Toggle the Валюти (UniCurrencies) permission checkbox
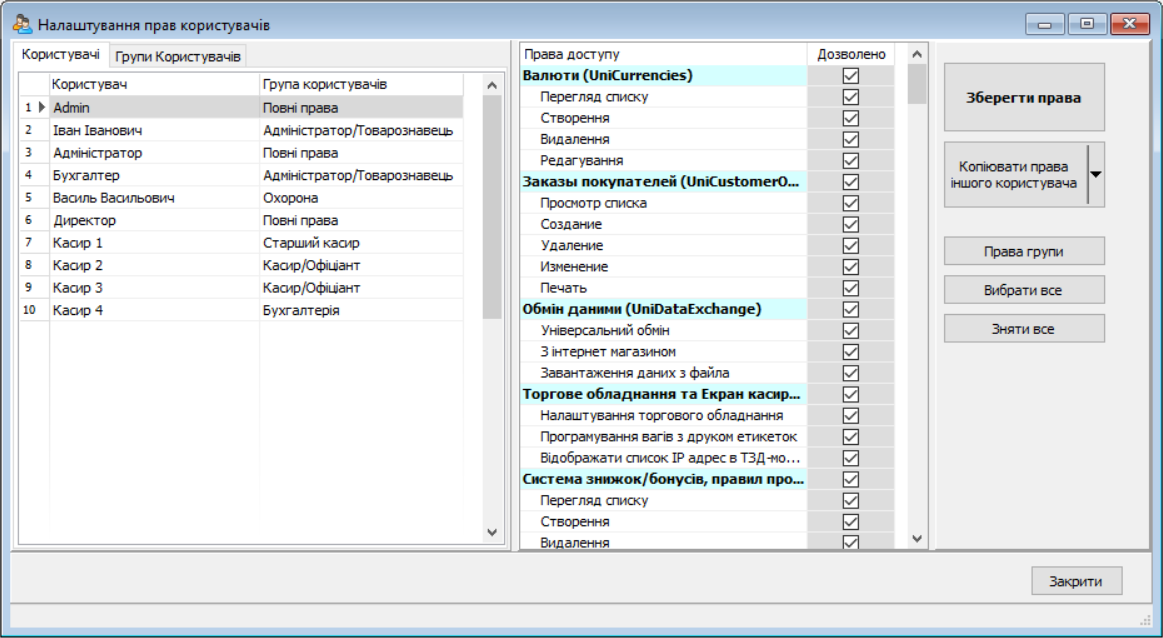Image resolution: width=1163 pixels, height=638 pixels. click(x=851, y=76)
